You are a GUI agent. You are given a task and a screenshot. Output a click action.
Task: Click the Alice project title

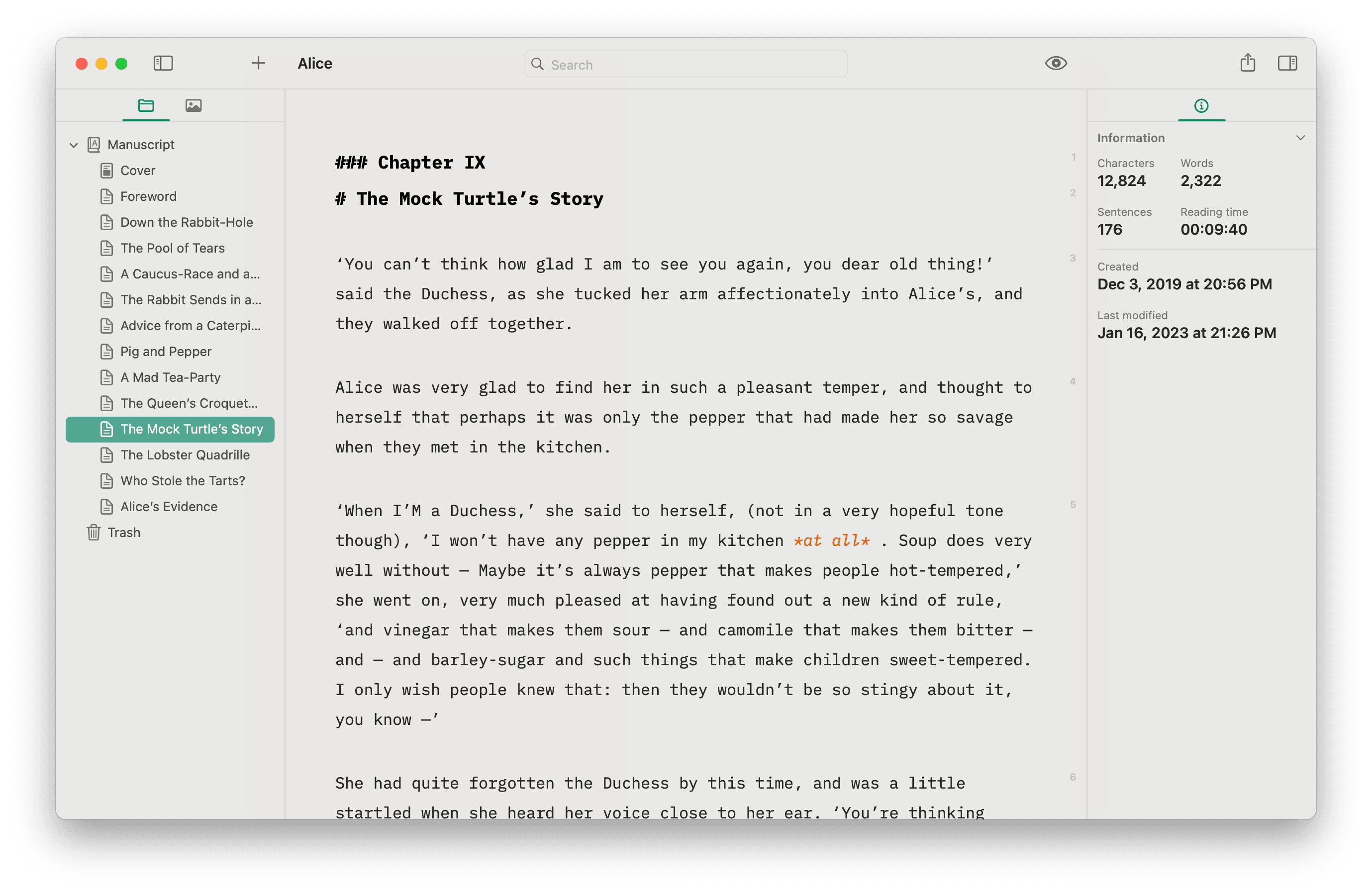point(315,63)
